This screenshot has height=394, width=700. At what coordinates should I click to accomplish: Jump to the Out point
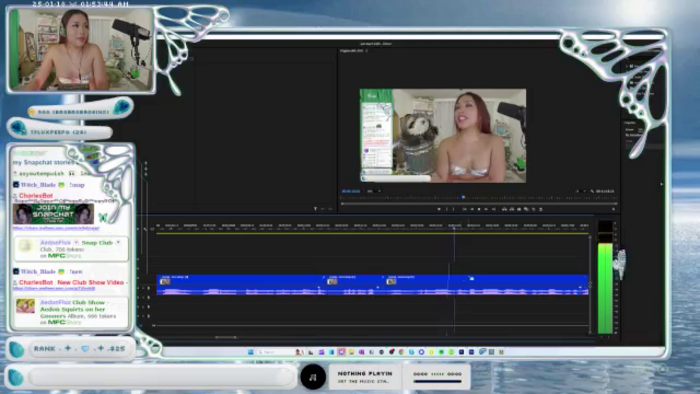click(494, 209)
